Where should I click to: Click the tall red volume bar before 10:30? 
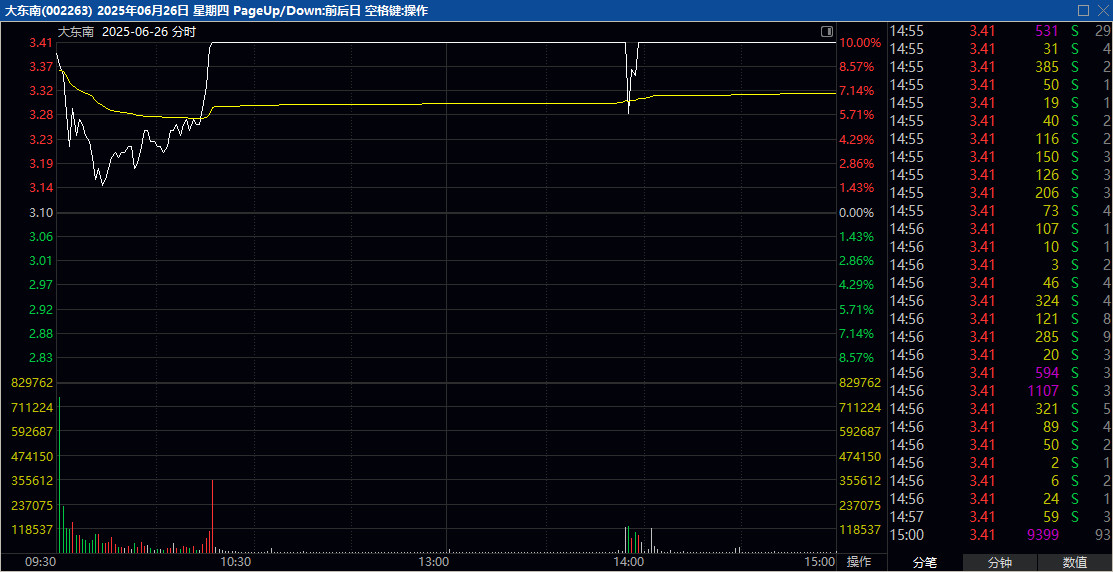point(212,515)
